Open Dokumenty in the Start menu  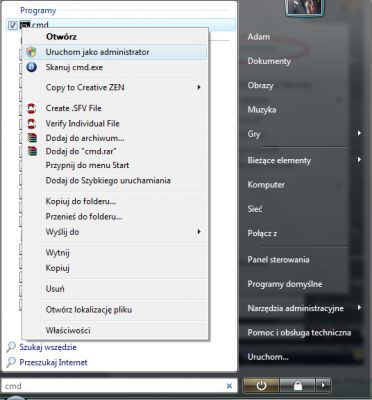[269, 61]
